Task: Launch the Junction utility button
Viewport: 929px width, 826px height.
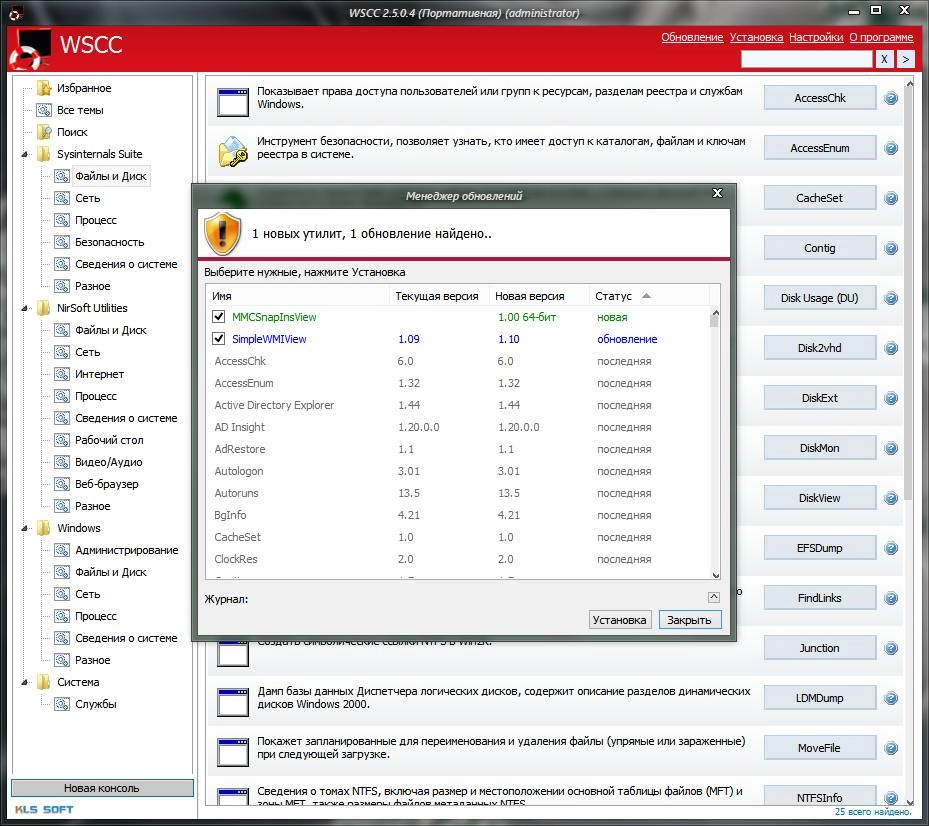Action: pos(819,648)
